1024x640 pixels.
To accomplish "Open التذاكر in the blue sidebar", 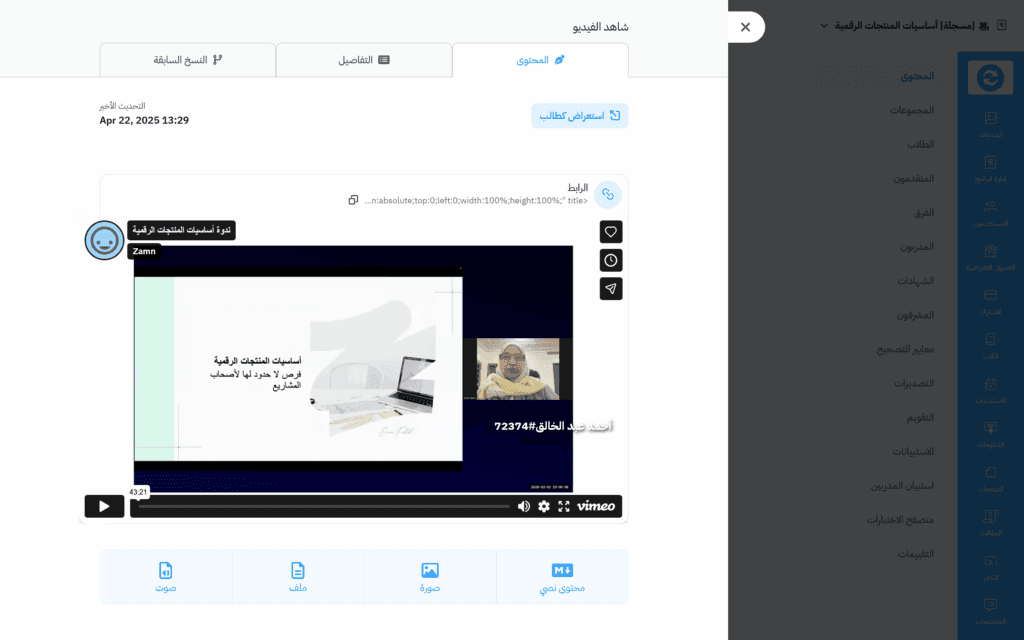I will click(991, 567).
